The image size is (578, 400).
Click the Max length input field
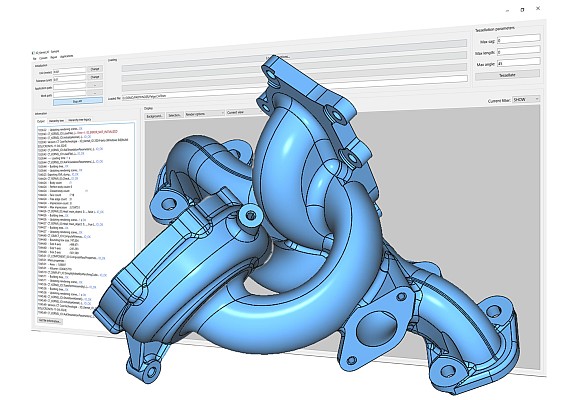[x=519, y=51]
